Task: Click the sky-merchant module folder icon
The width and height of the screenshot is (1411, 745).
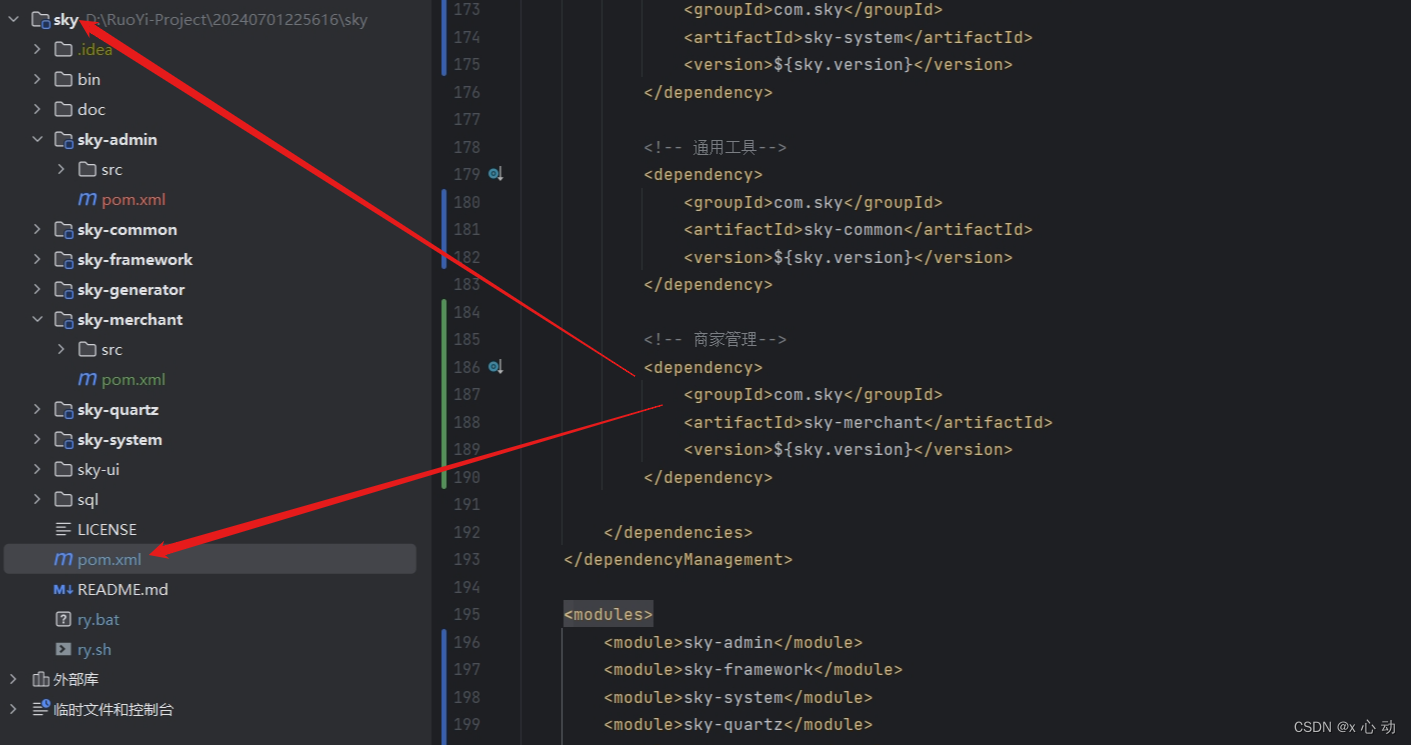Action: click(x=64, y=320)
